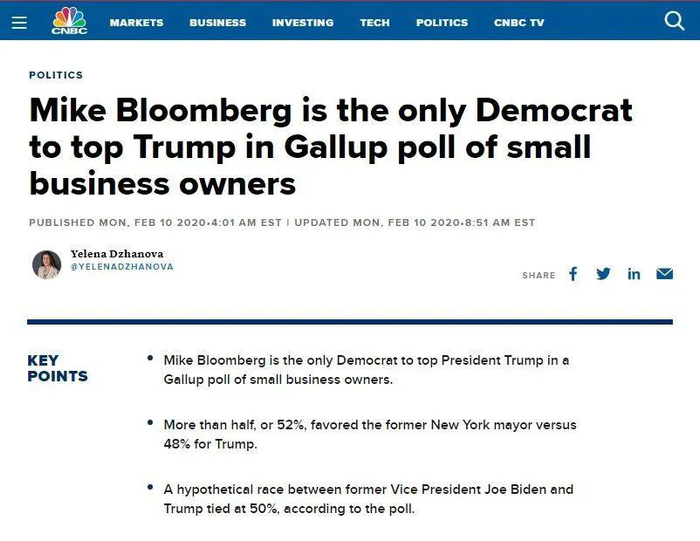Screen dimensions: 700x541
Task: Share article on Facebook
Action: [x=573, y=274]
